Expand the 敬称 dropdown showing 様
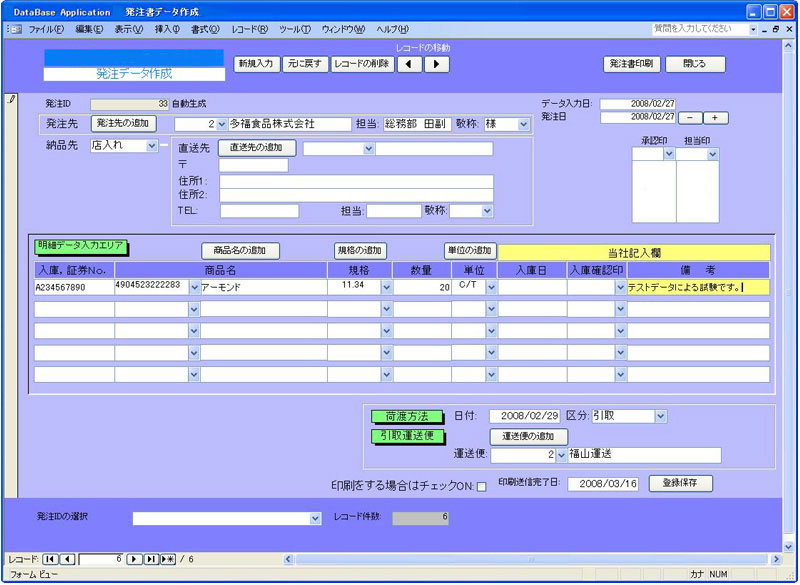Image resolution: width=800 pixels, height=585 pixels. pos(523,124)
